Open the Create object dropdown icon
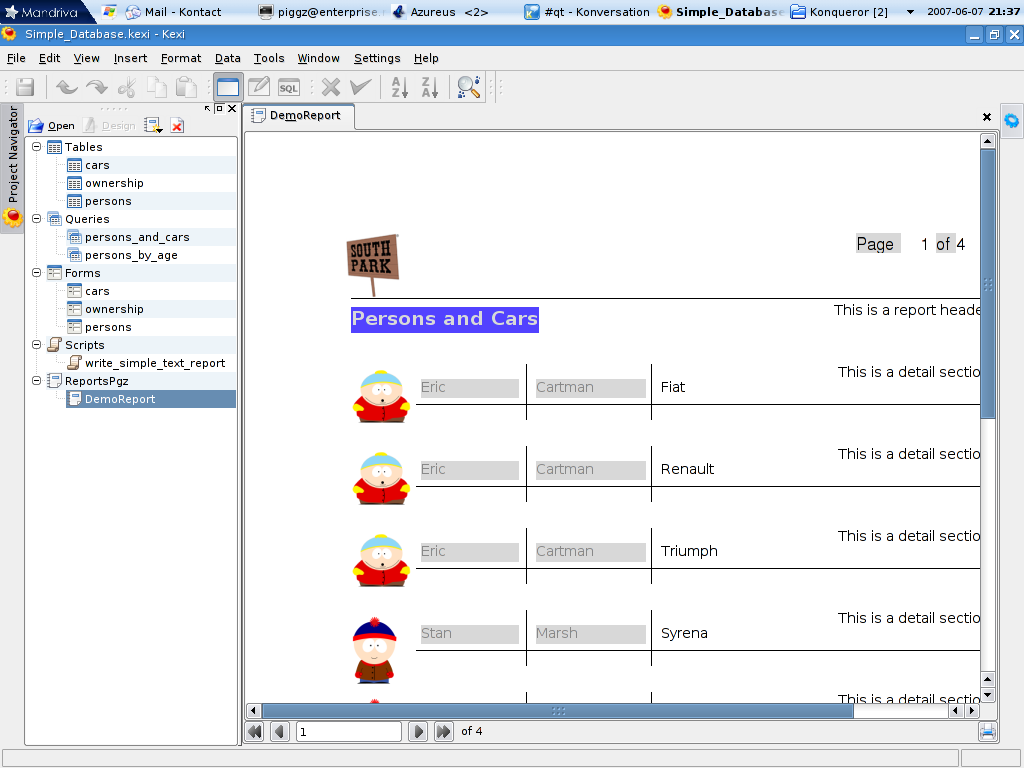Viewport: 1024px width, 768px height. pos(153,125)
